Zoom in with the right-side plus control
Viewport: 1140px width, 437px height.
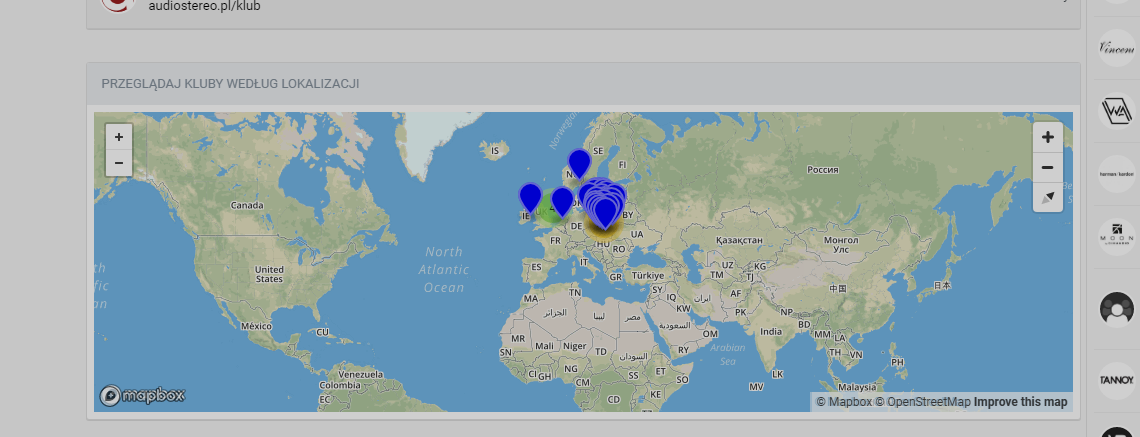[1047, 137]
